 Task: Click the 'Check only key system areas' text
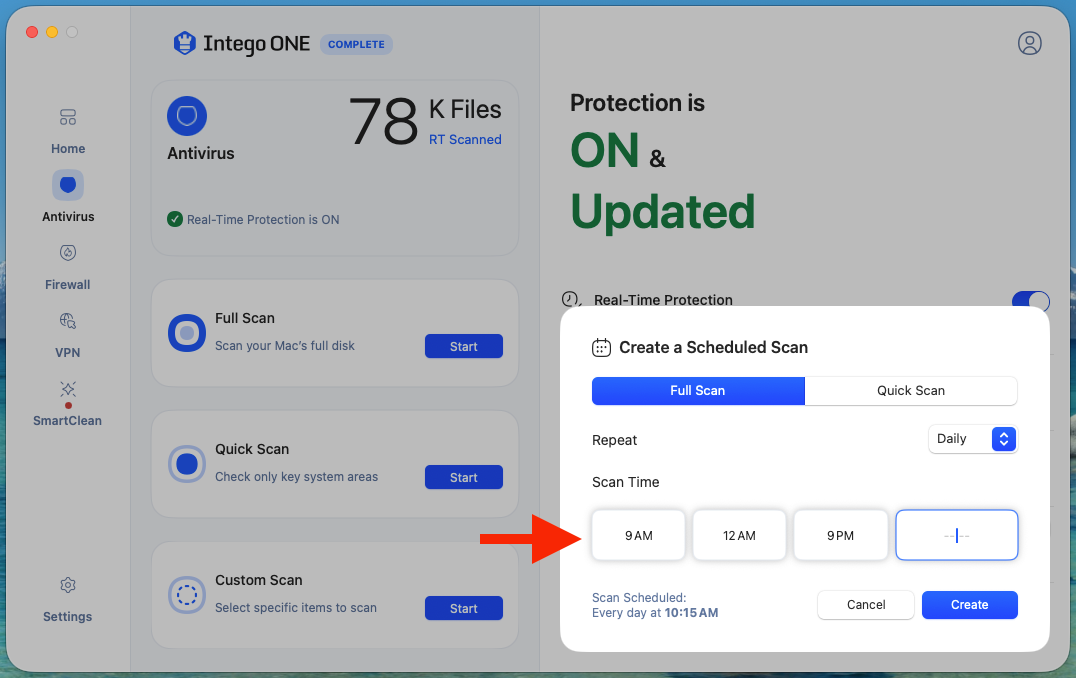pos(296,477)
